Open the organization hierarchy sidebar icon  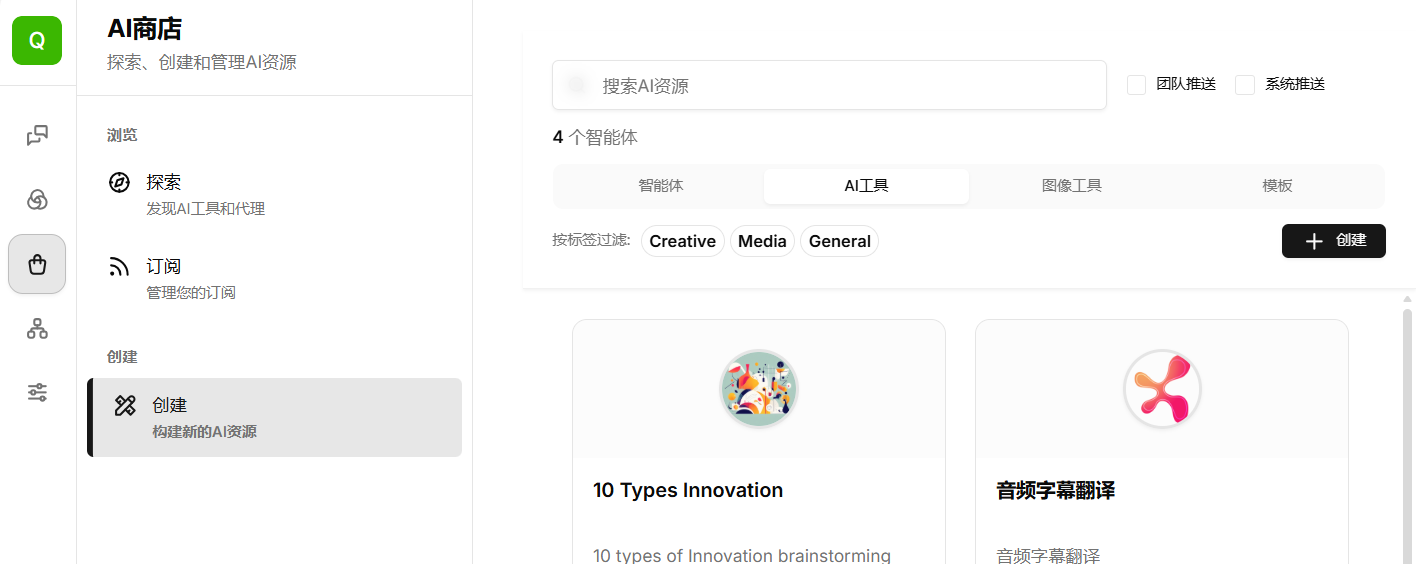[x=37, y=328]
